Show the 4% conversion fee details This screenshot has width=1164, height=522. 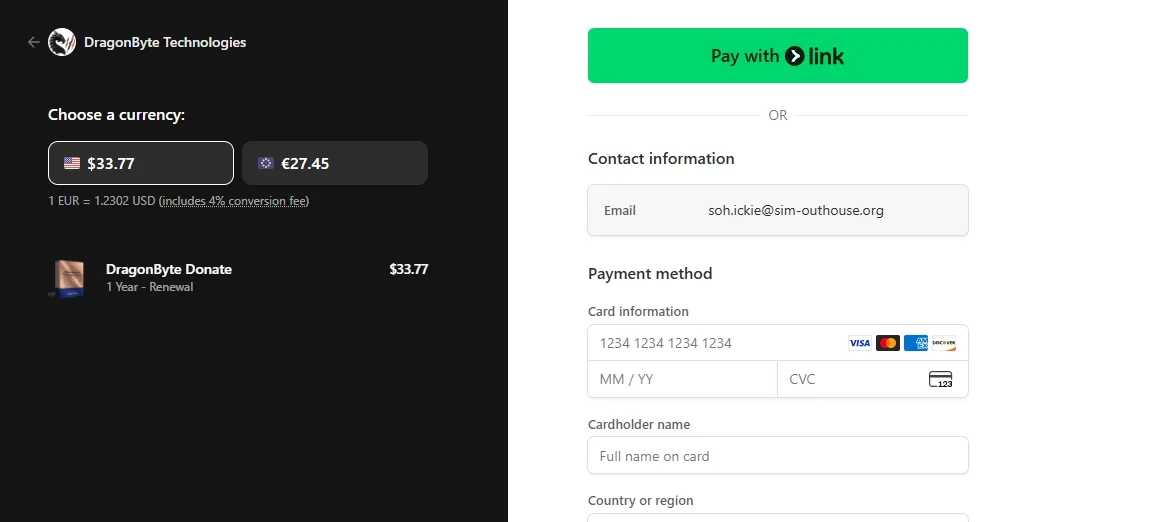[x=234, y=201]
